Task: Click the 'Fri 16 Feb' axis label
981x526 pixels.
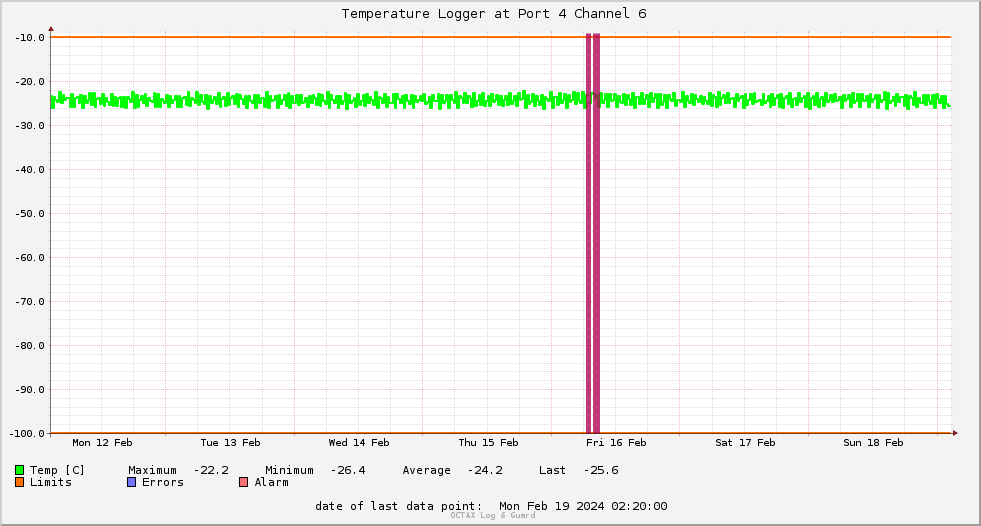Action: pyautogui.click(x=616, y=443)
